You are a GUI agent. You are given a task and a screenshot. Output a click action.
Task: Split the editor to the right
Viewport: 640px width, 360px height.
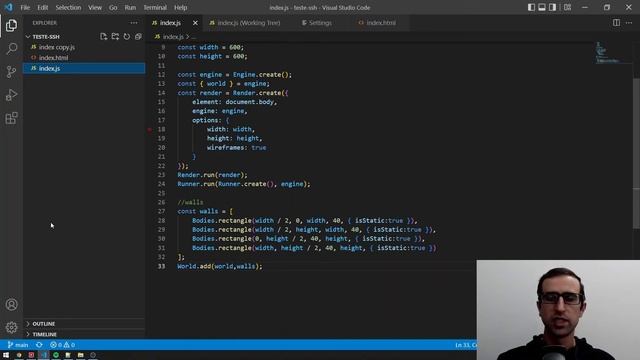(616, 23)
